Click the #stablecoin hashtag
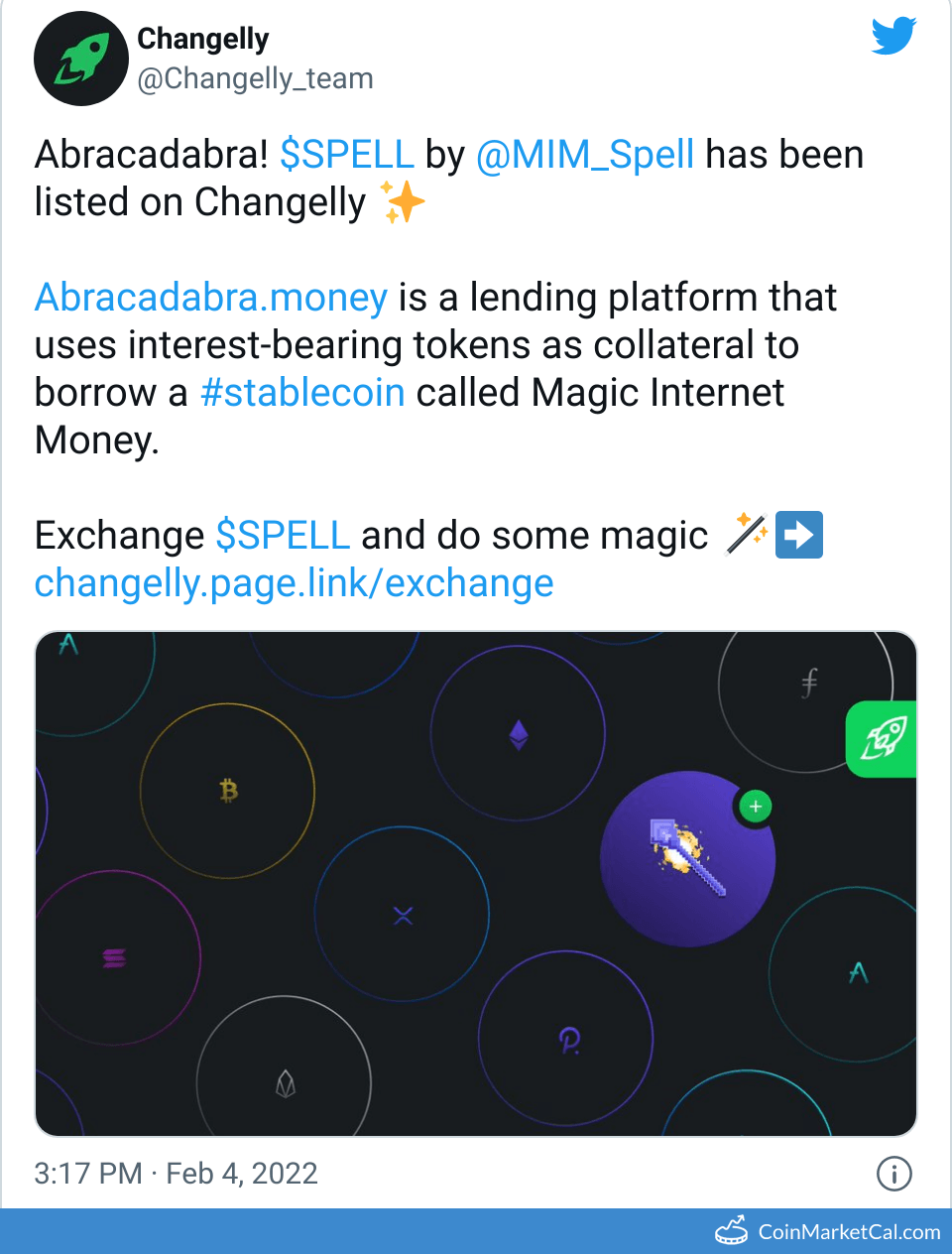The image size is (952, 1254). coord(302,393)
